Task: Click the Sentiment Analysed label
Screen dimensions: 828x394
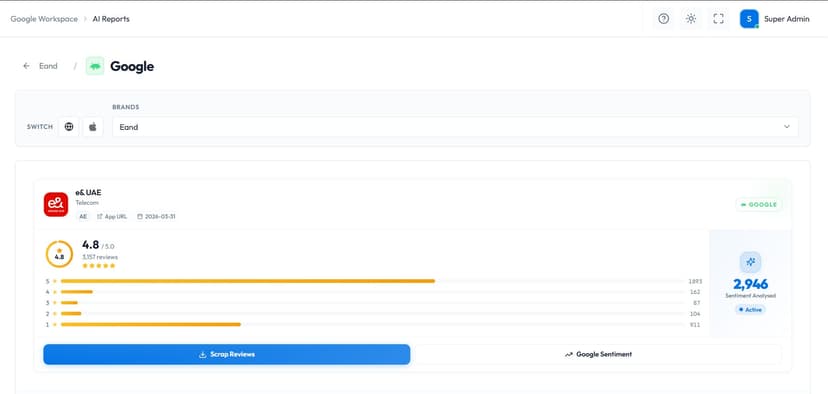Action: [x=750, y=296]
